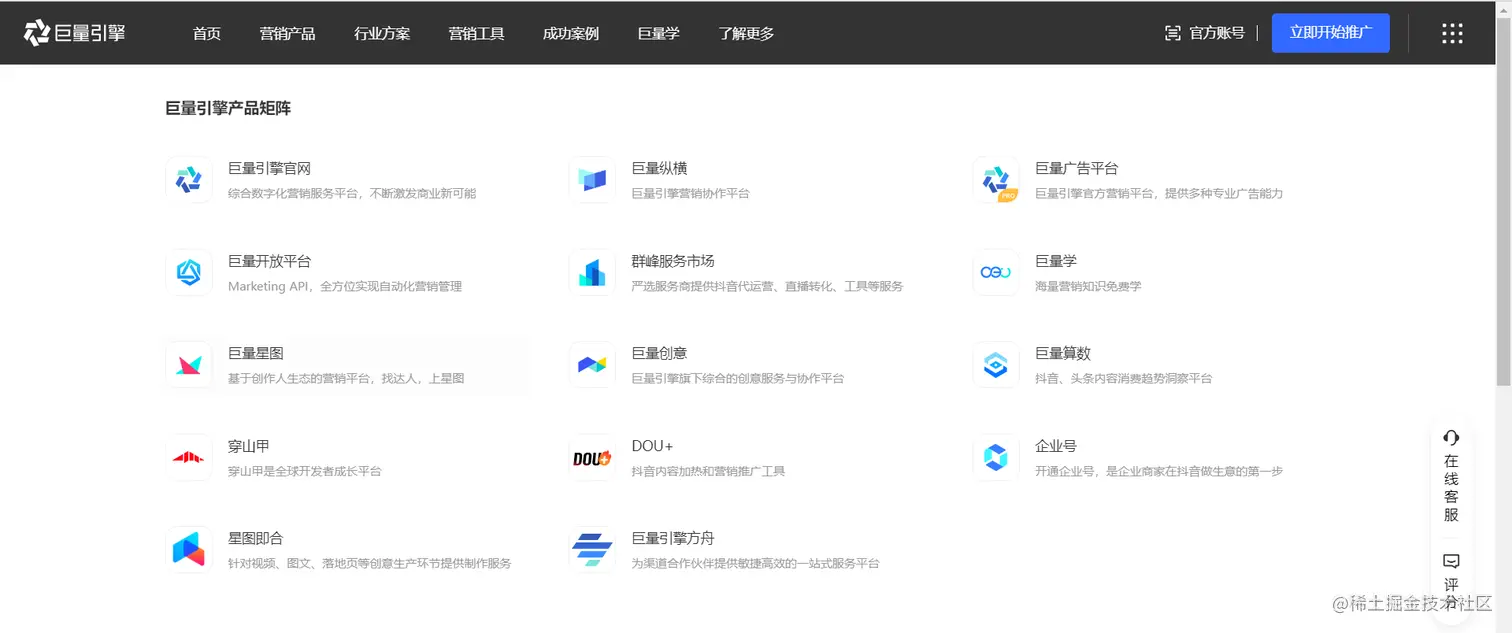Click description 海量营销知识免费学

[x=1088, y=286]
